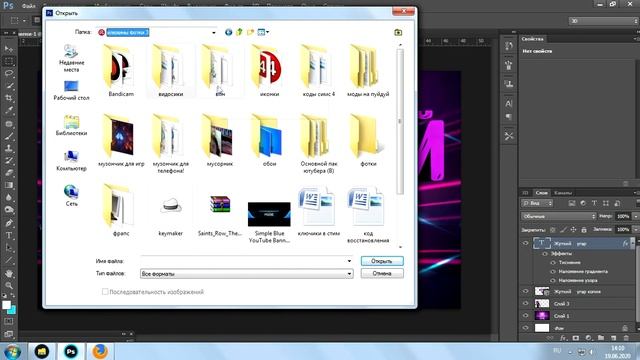Screen dimensions: 640x360
Task: Select the Move tool in Photoshop toolbar
Action: [9, 49]
